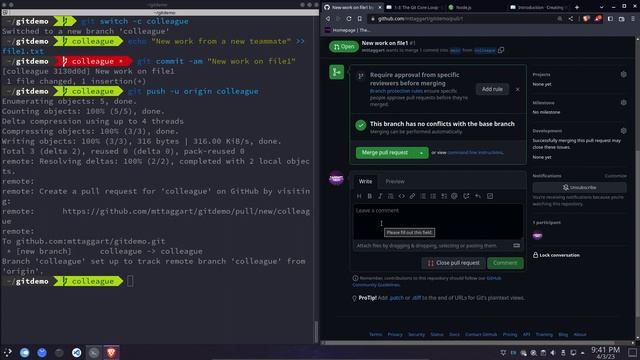640x360 pixels.
Task: Add a link using the comment toolbar icon
Action: pyautogui.click(x=412, y=196)
